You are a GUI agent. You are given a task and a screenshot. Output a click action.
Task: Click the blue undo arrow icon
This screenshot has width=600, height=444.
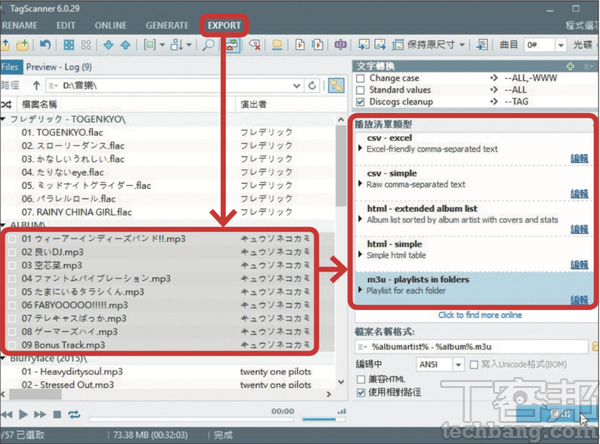coord(45,45)
